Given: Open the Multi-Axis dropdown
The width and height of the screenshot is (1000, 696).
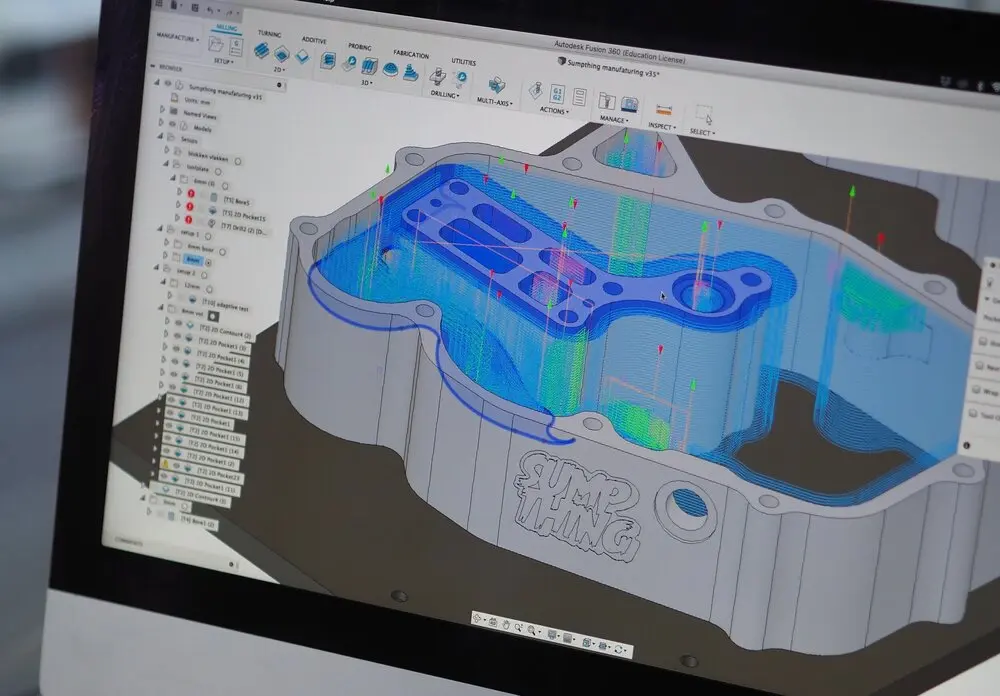Looking at the screenshot, I should pyautogui.click(x=495, y=101).
